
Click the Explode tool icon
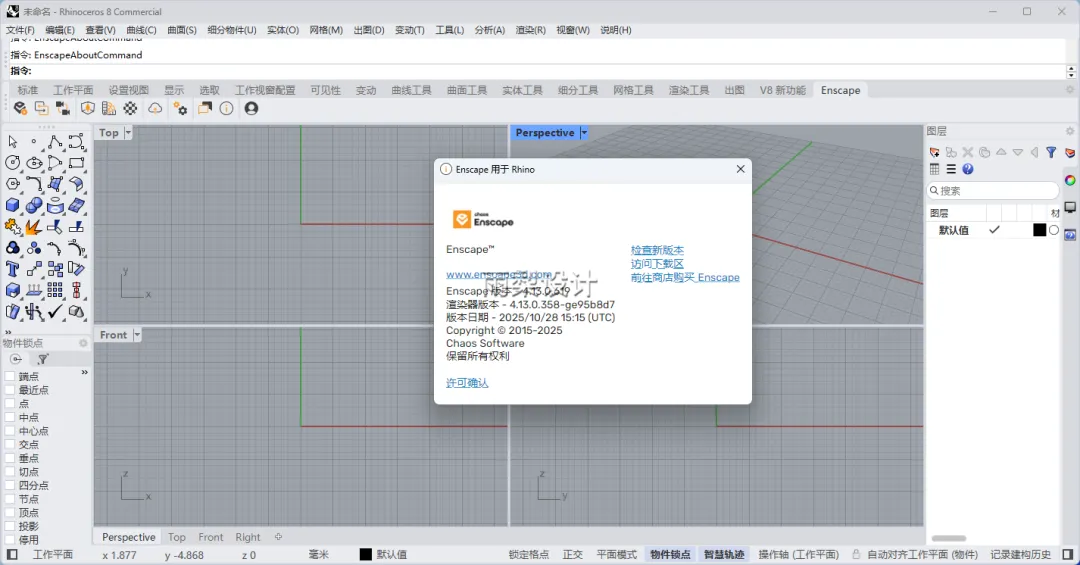click(34, 227)
